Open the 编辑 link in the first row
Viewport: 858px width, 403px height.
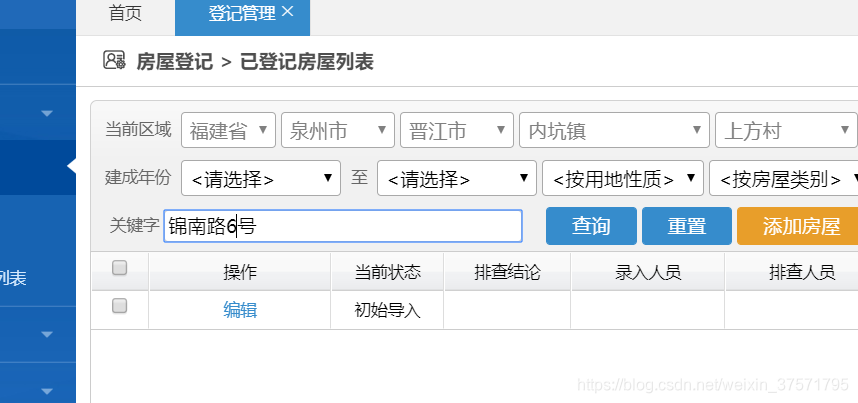[x=240, y=310]
